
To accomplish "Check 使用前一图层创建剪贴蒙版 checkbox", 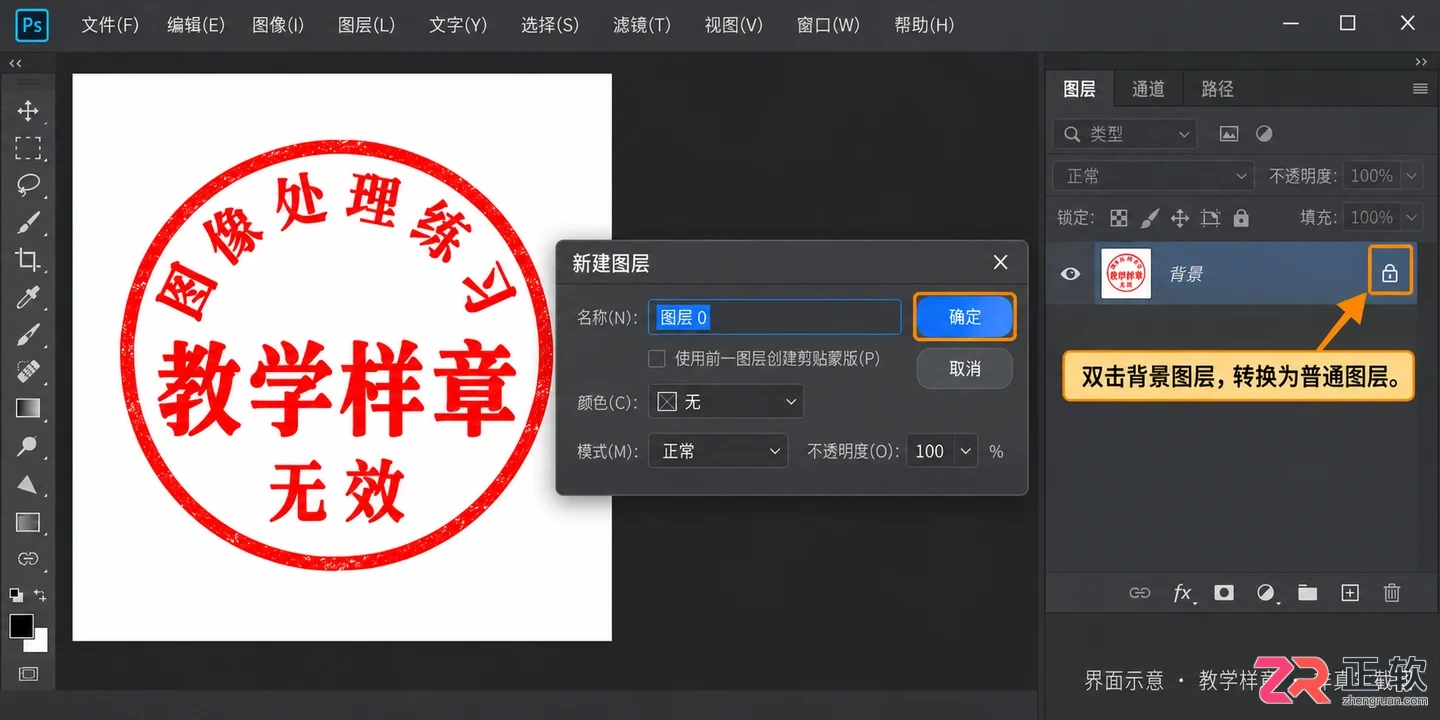I will (x=657, y=358).
